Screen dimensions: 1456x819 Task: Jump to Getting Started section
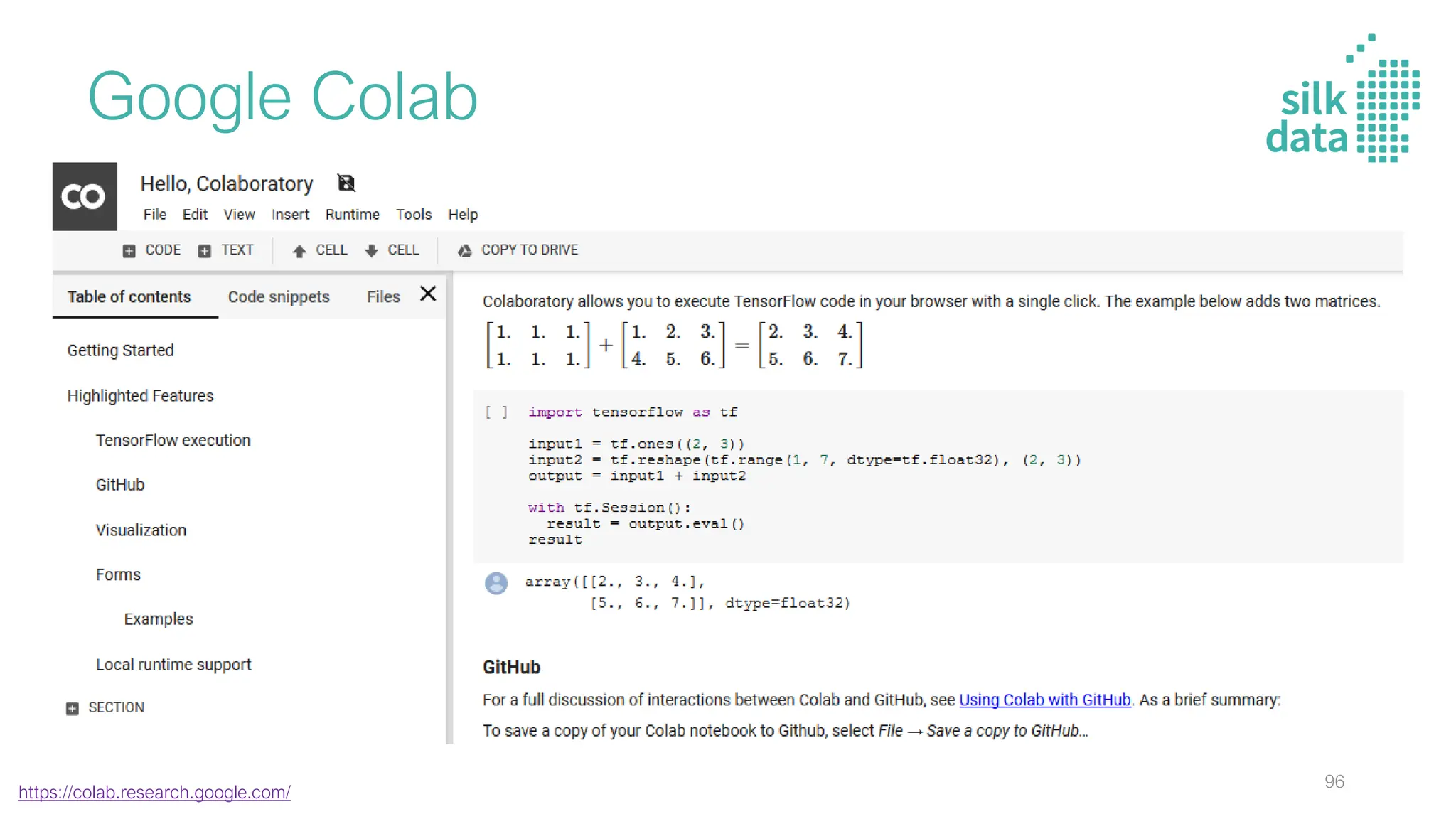[121, 350]
